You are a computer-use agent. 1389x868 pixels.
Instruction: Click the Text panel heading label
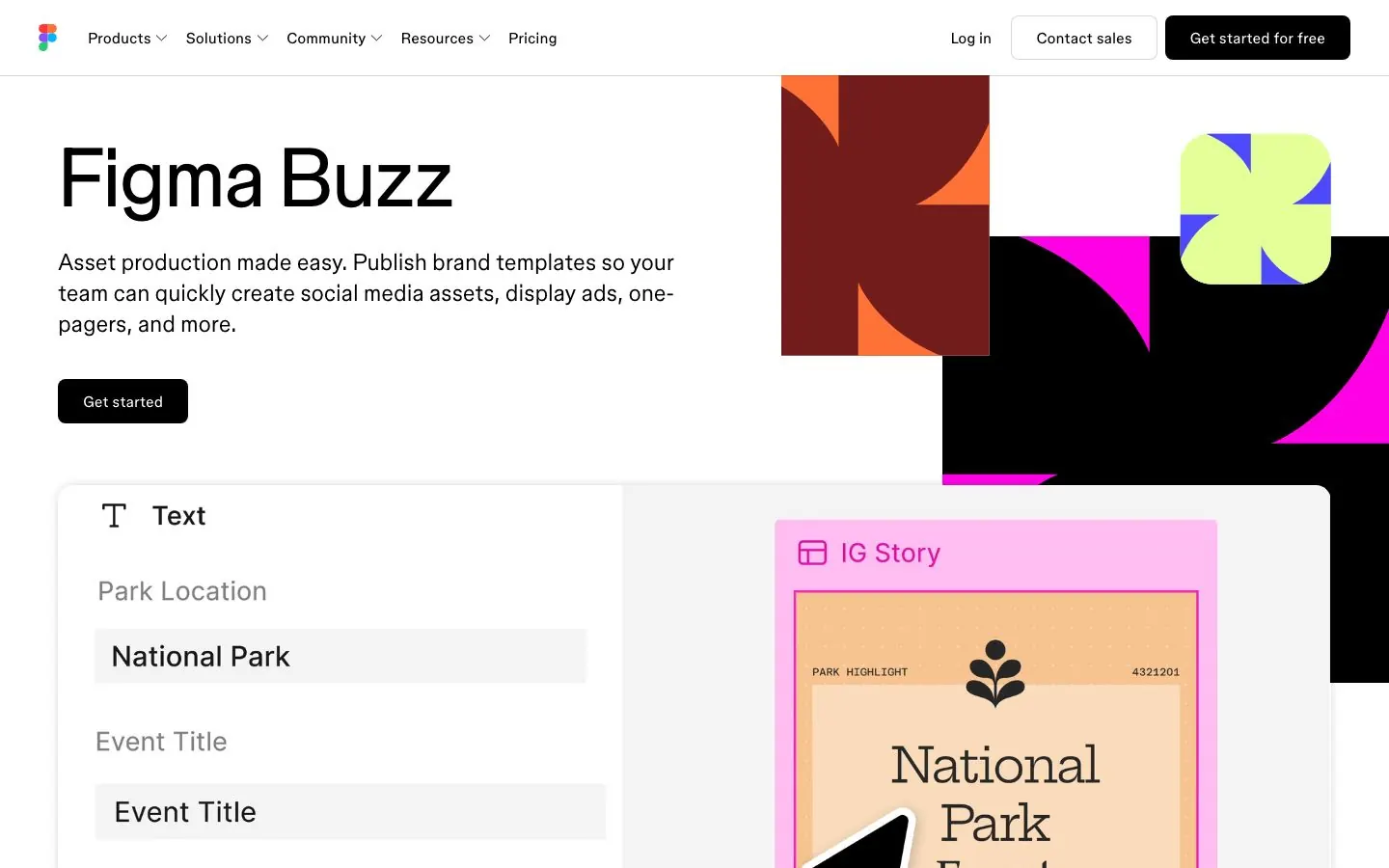(x=179, y=516)
